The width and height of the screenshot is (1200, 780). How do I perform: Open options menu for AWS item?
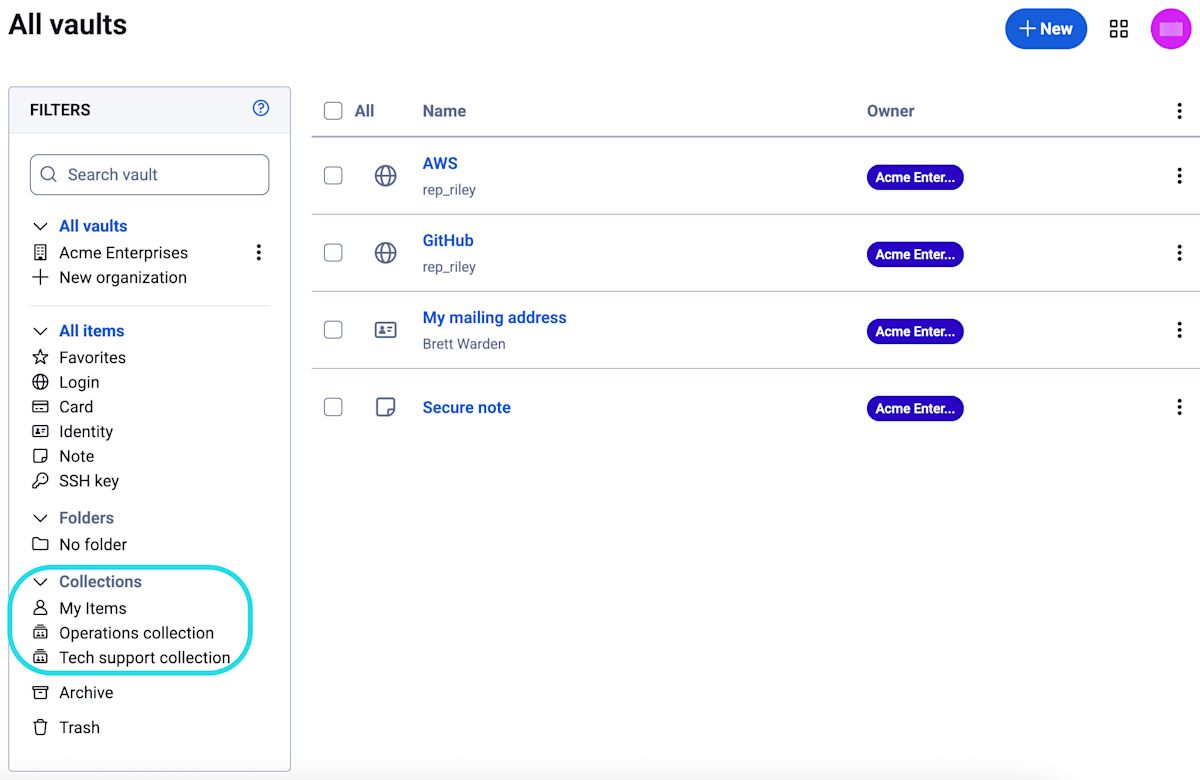1179,176
